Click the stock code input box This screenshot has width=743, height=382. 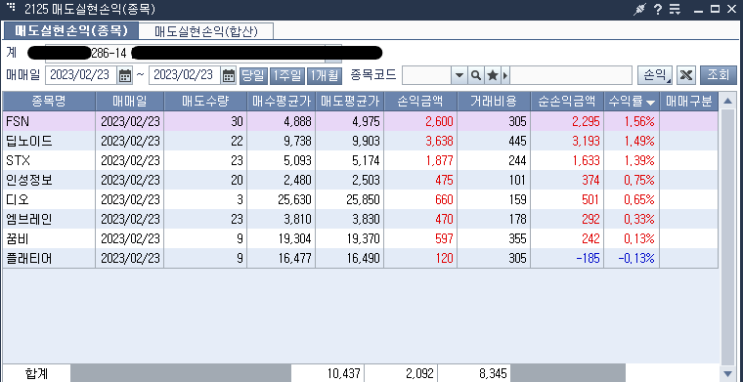426,75
